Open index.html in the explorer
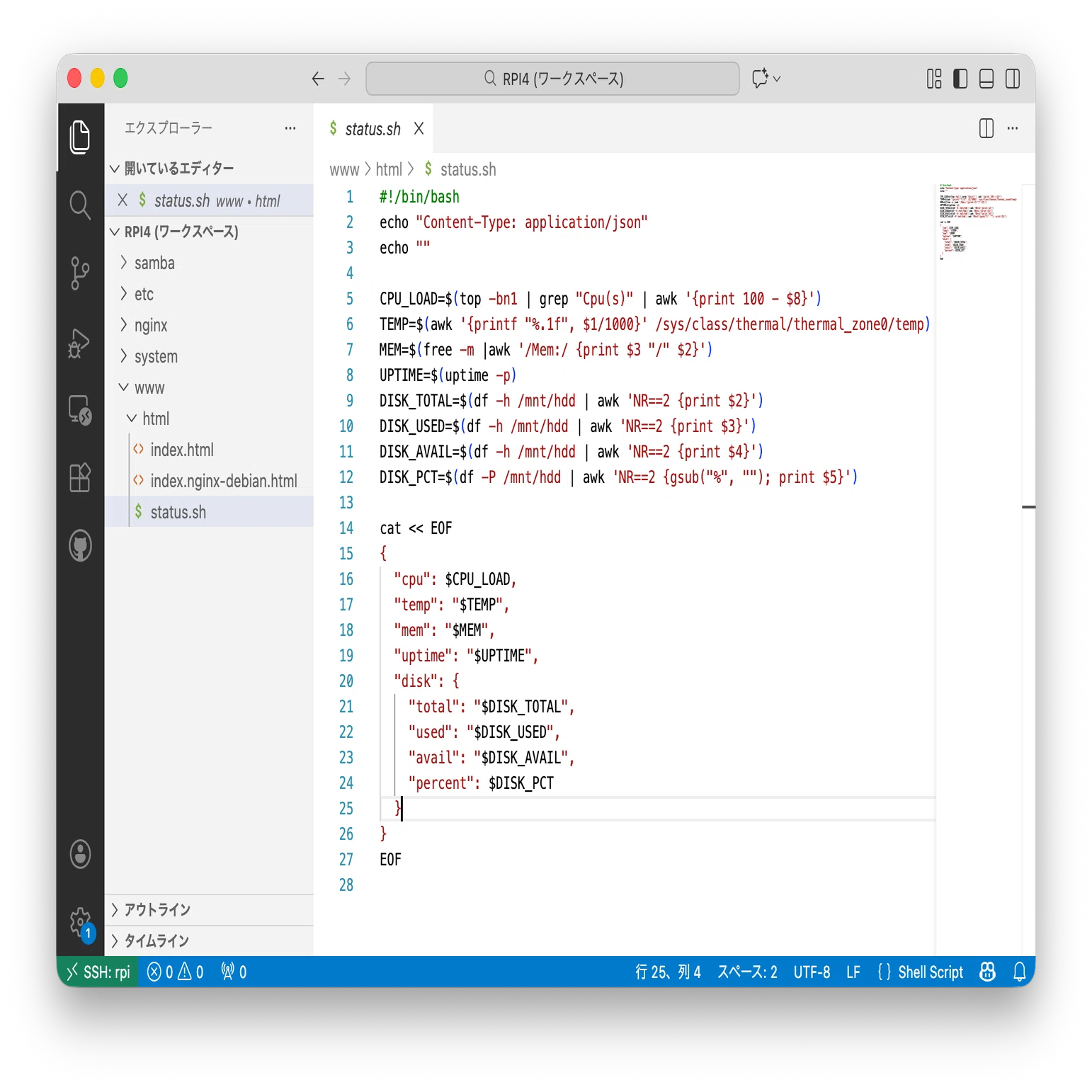This screenshot has height=1092, width=1092. pos(210,450)
